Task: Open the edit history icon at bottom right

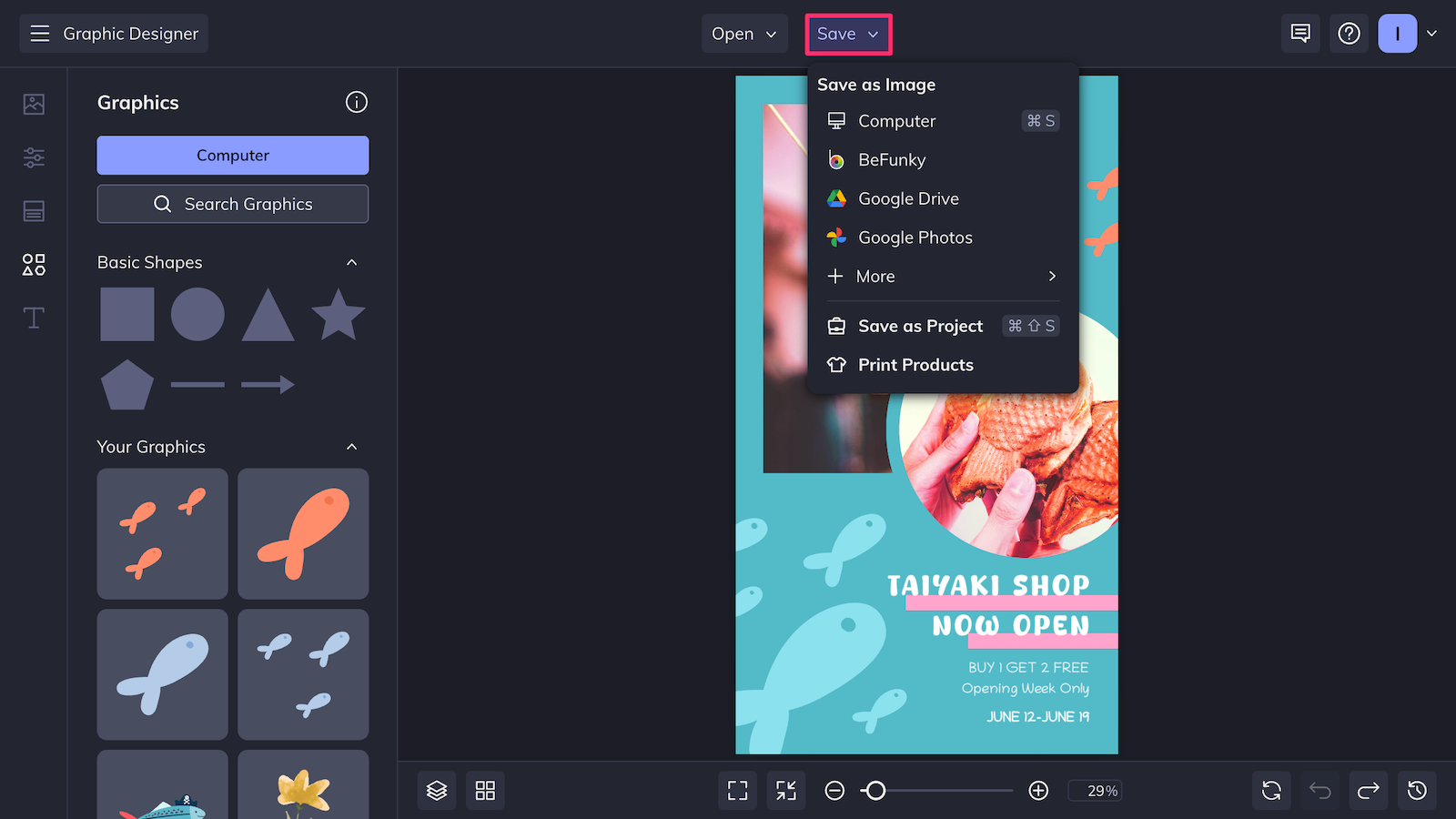Action: tap(1417, 790)
